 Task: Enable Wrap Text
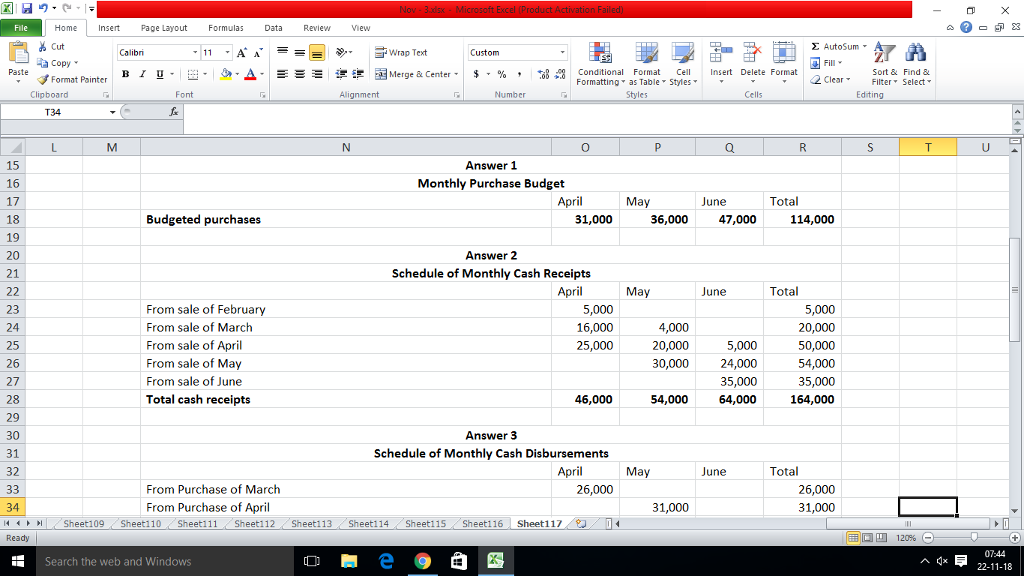[401, 52]
